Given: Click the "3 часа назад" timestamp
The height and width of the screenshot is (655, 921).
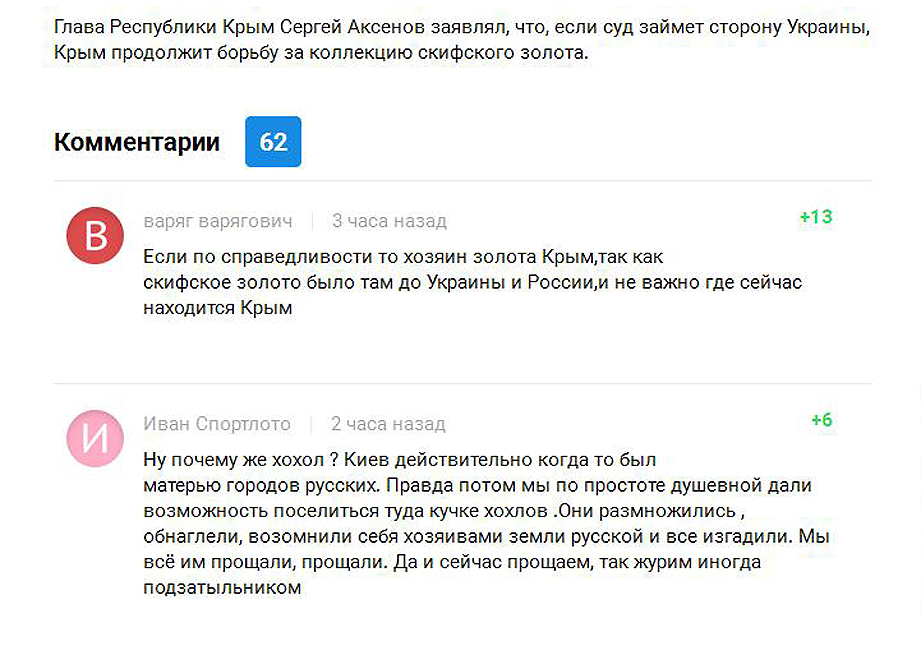Looking at the screenshot, I should 389,221.
